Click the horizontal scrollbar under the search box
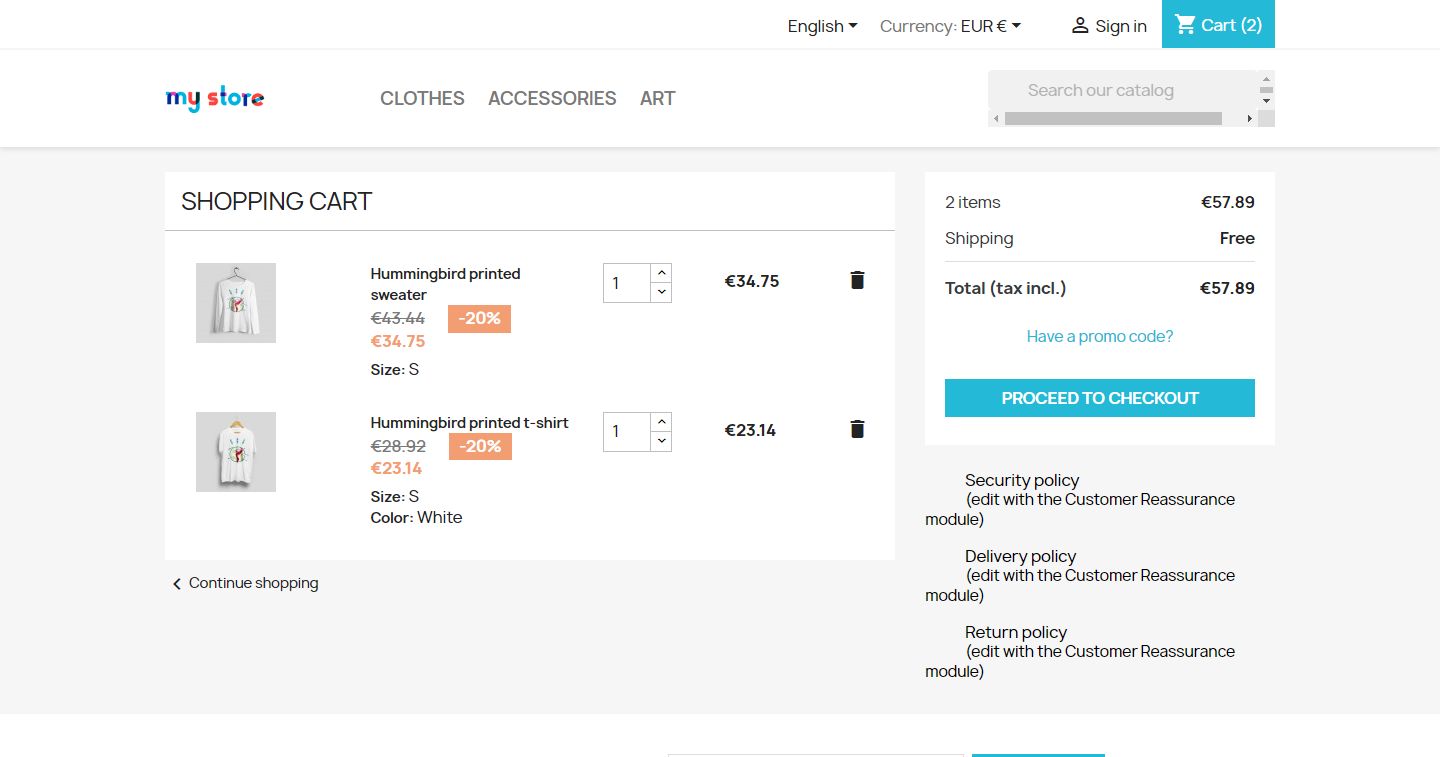Screen dimensions: 1440x757 (1112, 119)
